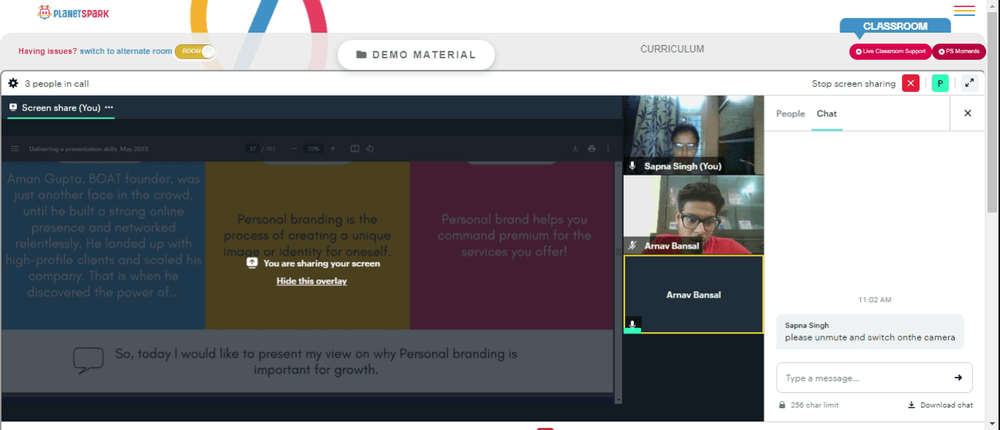Screen dimensions: 1000x430
Task: Click the fit to page icon
Action: click(355, 149)
